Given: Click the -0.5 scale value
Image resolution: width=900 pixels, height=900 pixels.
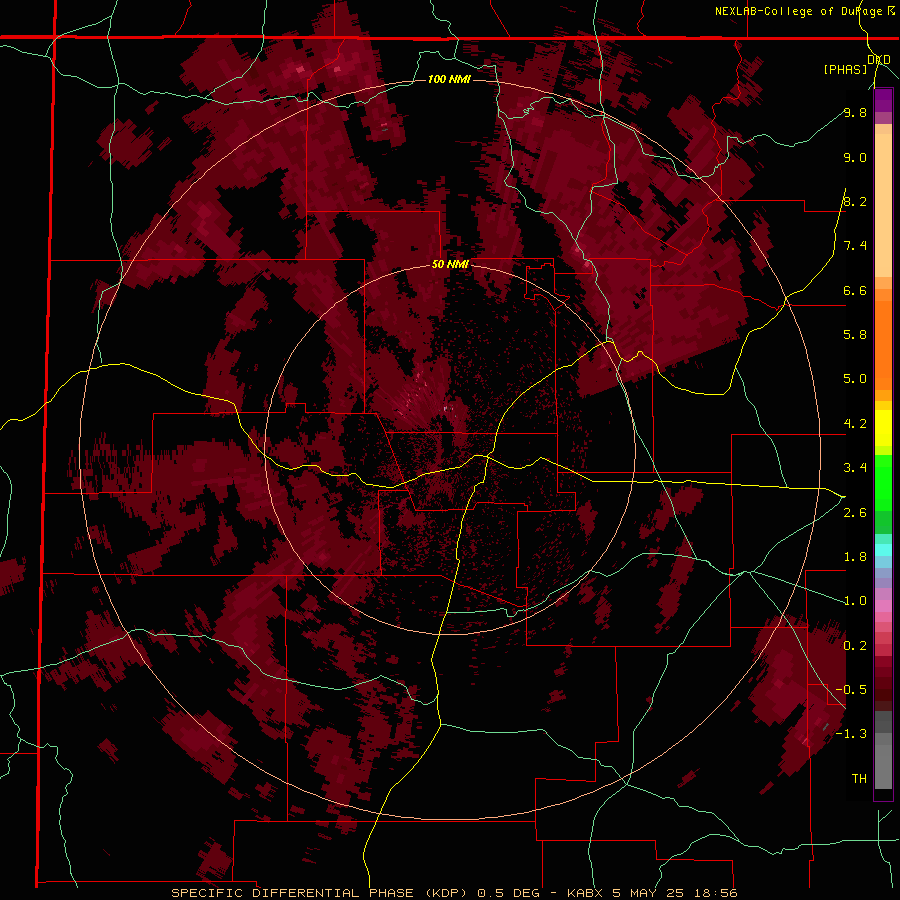Looking at the screenshot, I should pos(851,690).
